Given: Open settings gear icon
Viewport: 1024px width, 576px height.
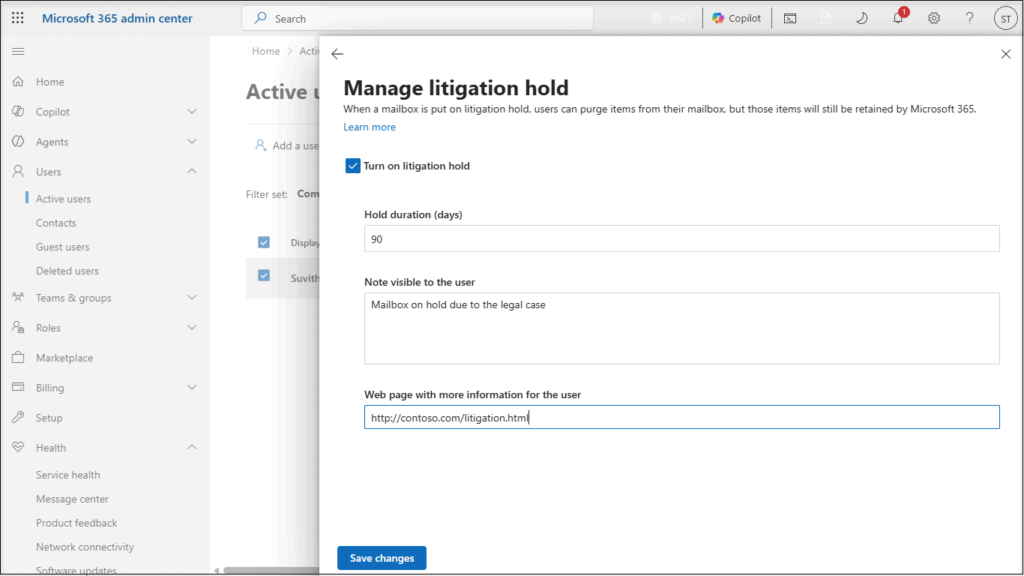Looking at the screenshot, I should (934, 18).
